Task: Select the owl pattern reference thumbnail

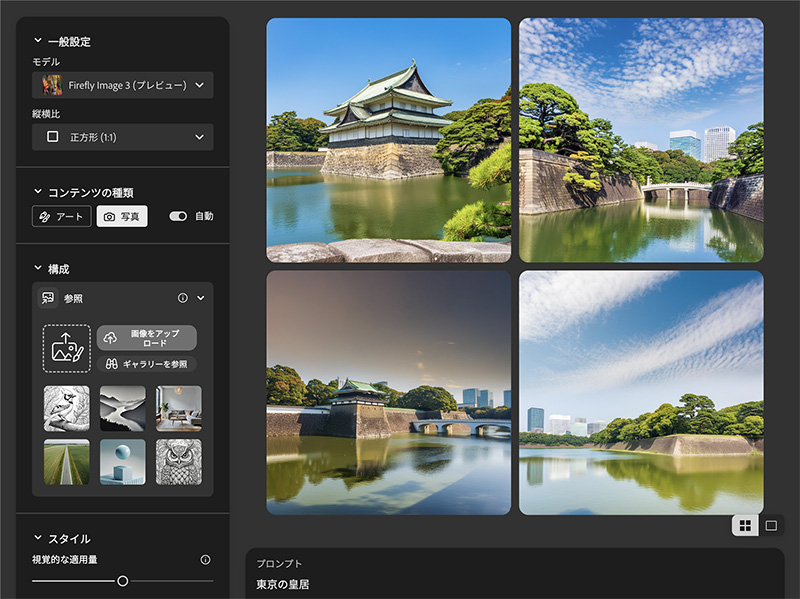Action: (x=178, y=462)
